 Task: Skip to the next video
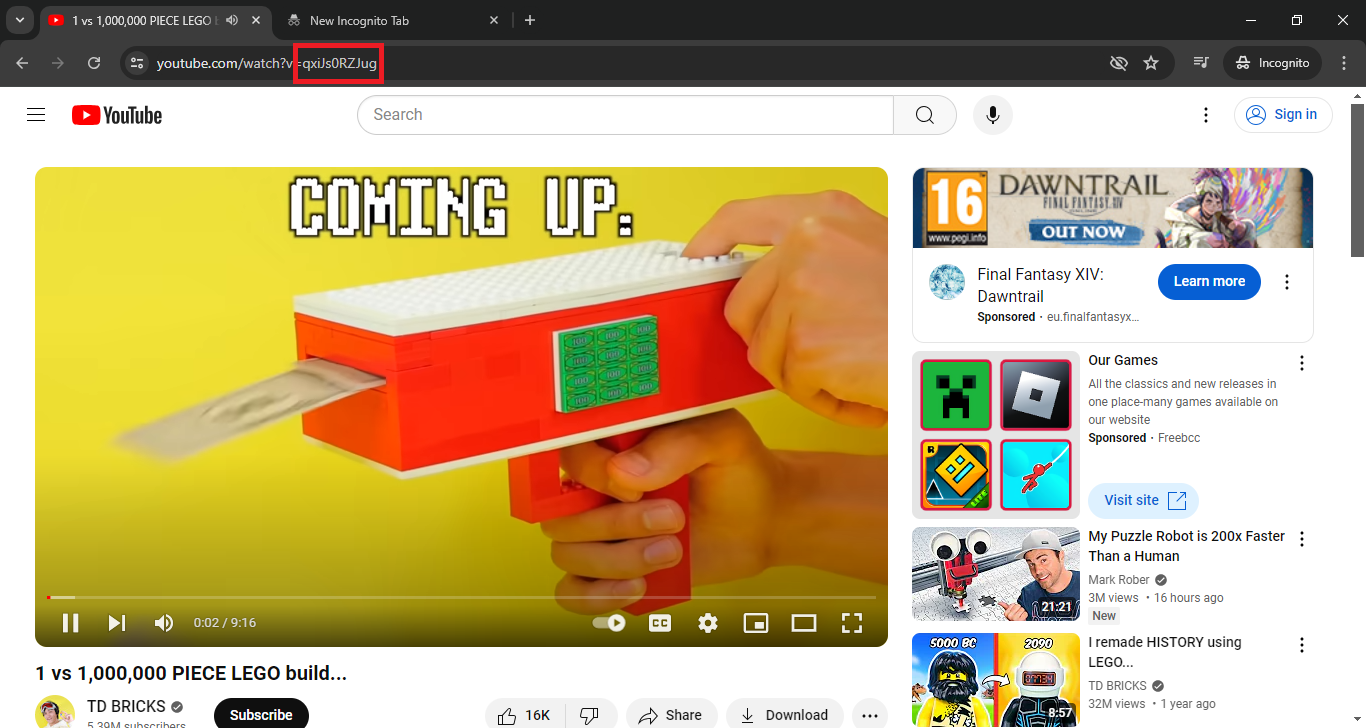[x=117, y=623]
